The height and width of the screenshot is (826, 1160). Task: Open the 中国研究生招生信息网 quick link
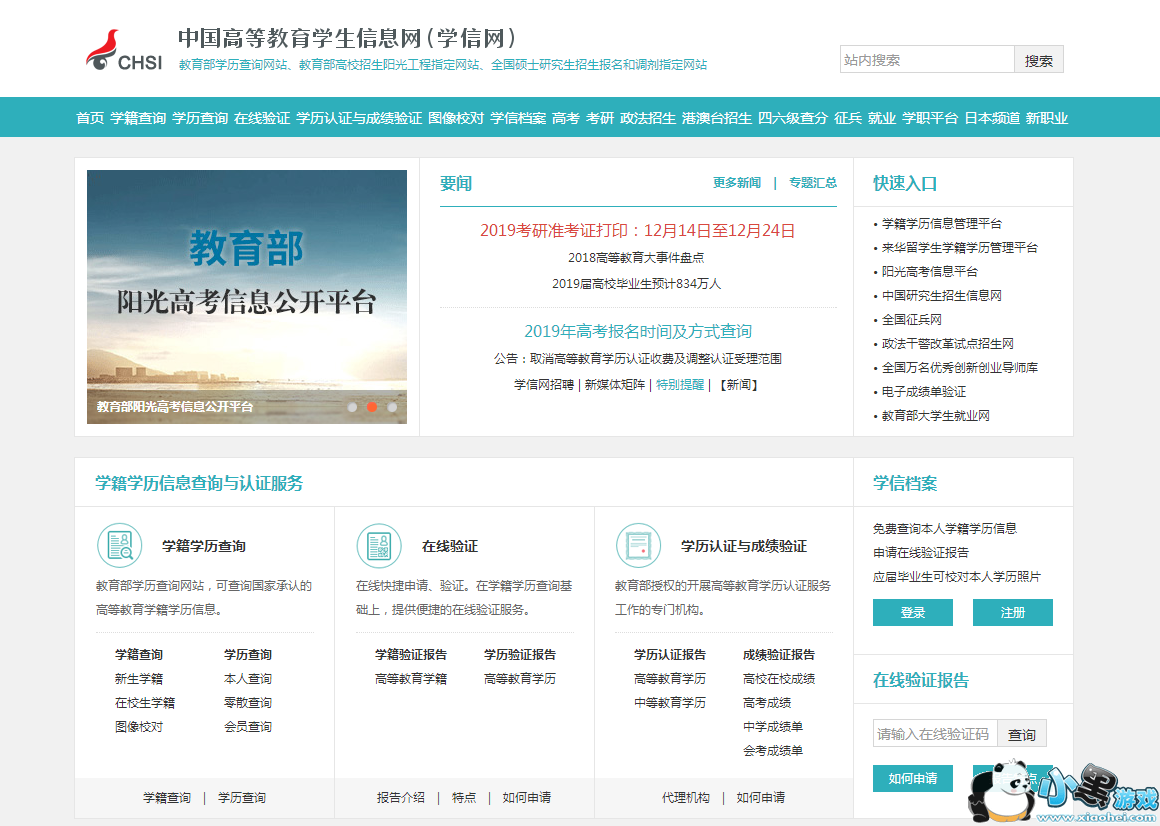click(x=941, y=296)
